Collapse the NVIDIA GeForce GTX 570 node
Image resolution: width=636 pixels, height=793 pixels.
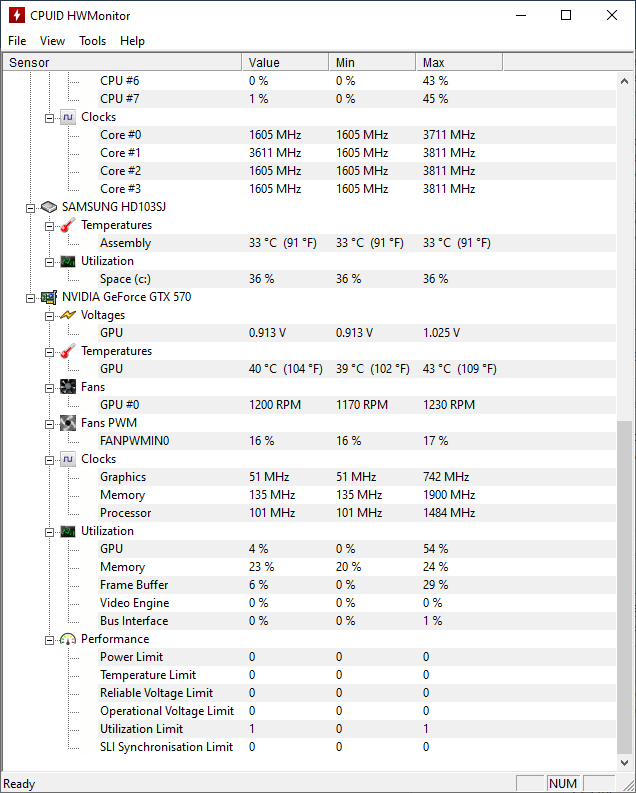30,298
